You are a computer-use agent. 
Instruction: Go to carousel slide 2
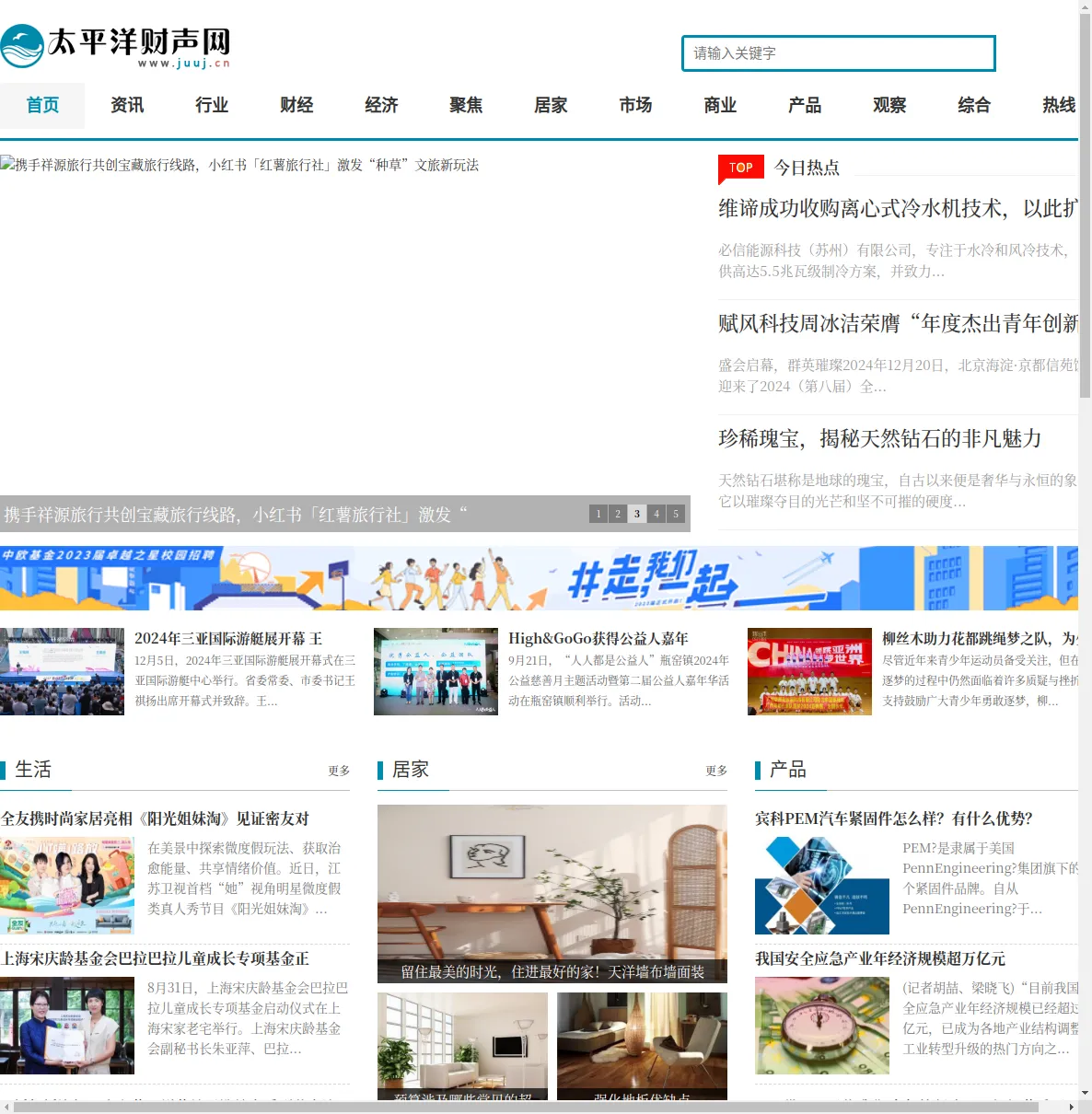(x=618, y=514)
